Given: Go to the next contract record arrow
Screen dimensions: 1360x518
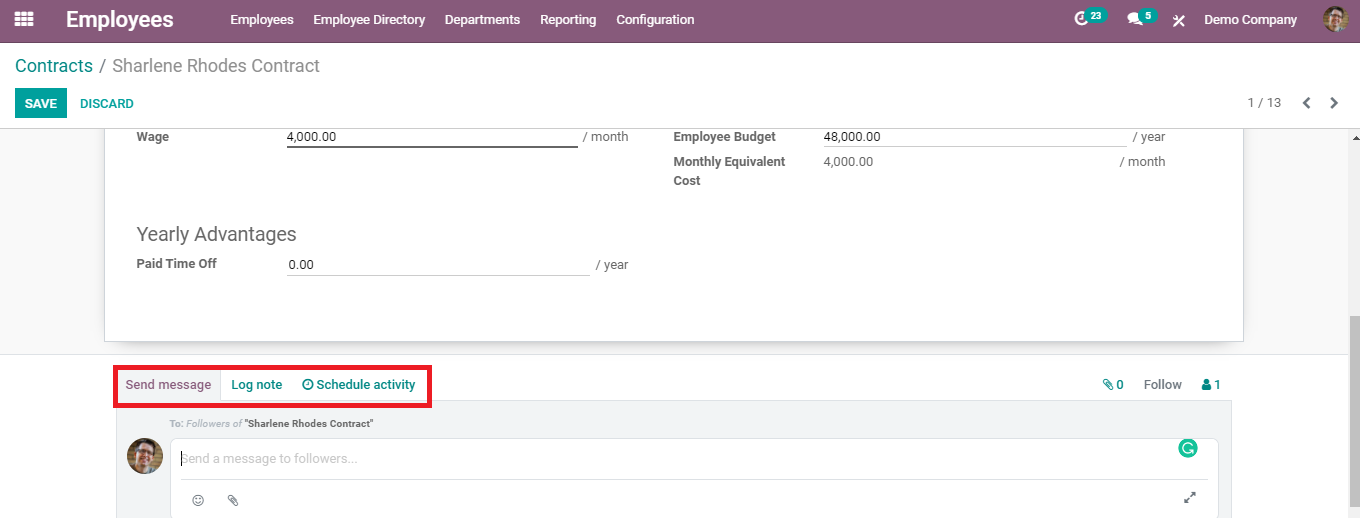Looking at the screenshot, I should coord(1334,103).
